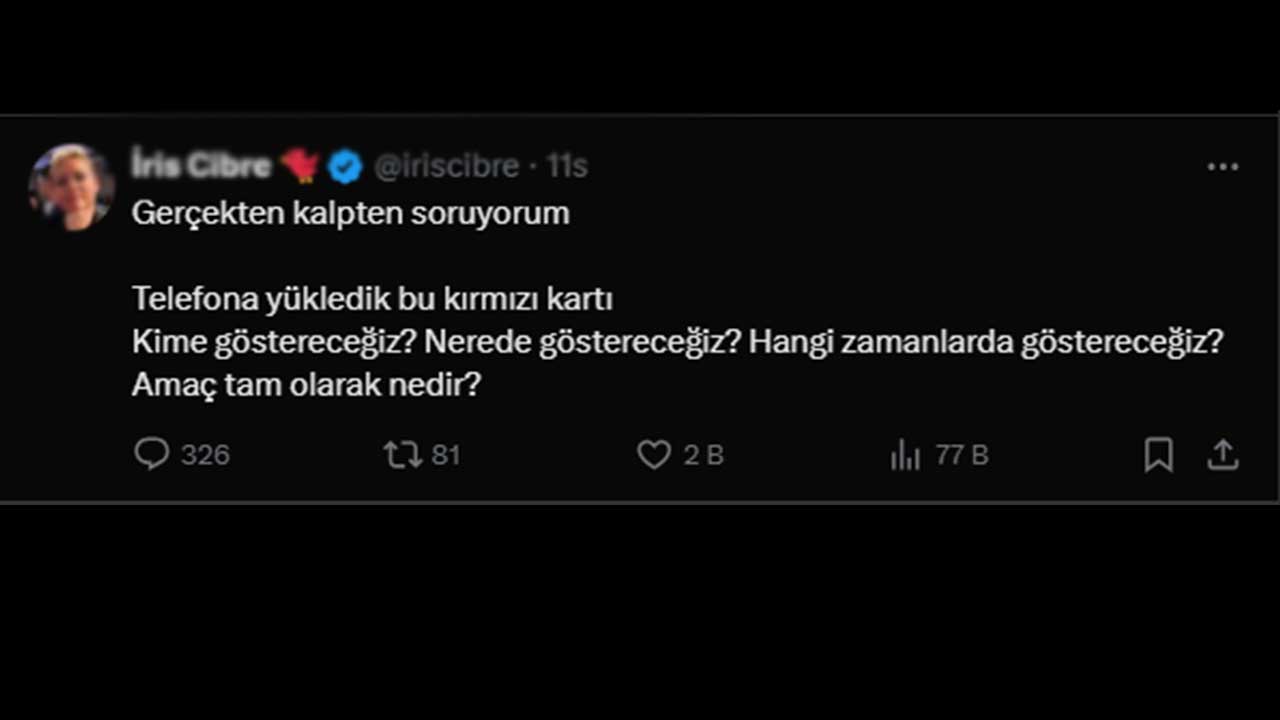Click the 77 B views count
1280x720 pixels.
[962, 456]
